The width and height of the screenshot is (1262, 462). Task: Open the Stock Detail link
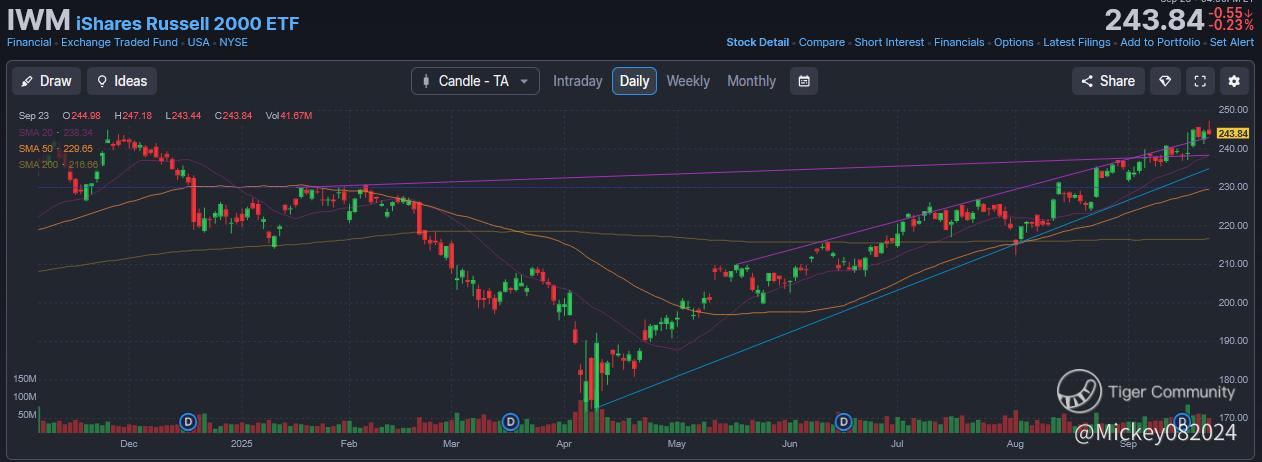pos(757,43)
